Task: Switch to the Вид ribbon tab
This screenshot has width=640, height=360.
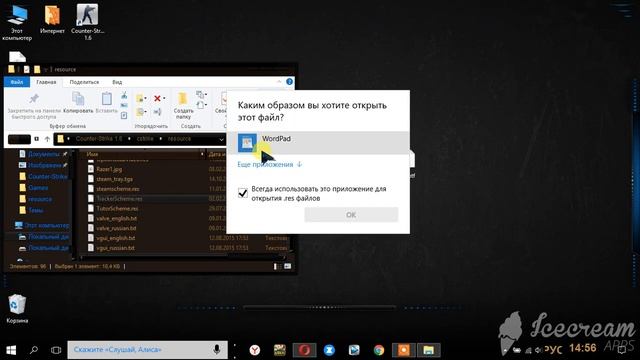Action: [117, 82]
